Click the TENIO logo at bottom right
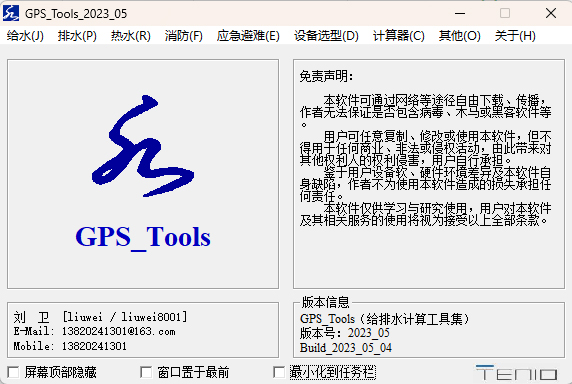This screenshot has width=572, height=384. [x=517, y=373]
